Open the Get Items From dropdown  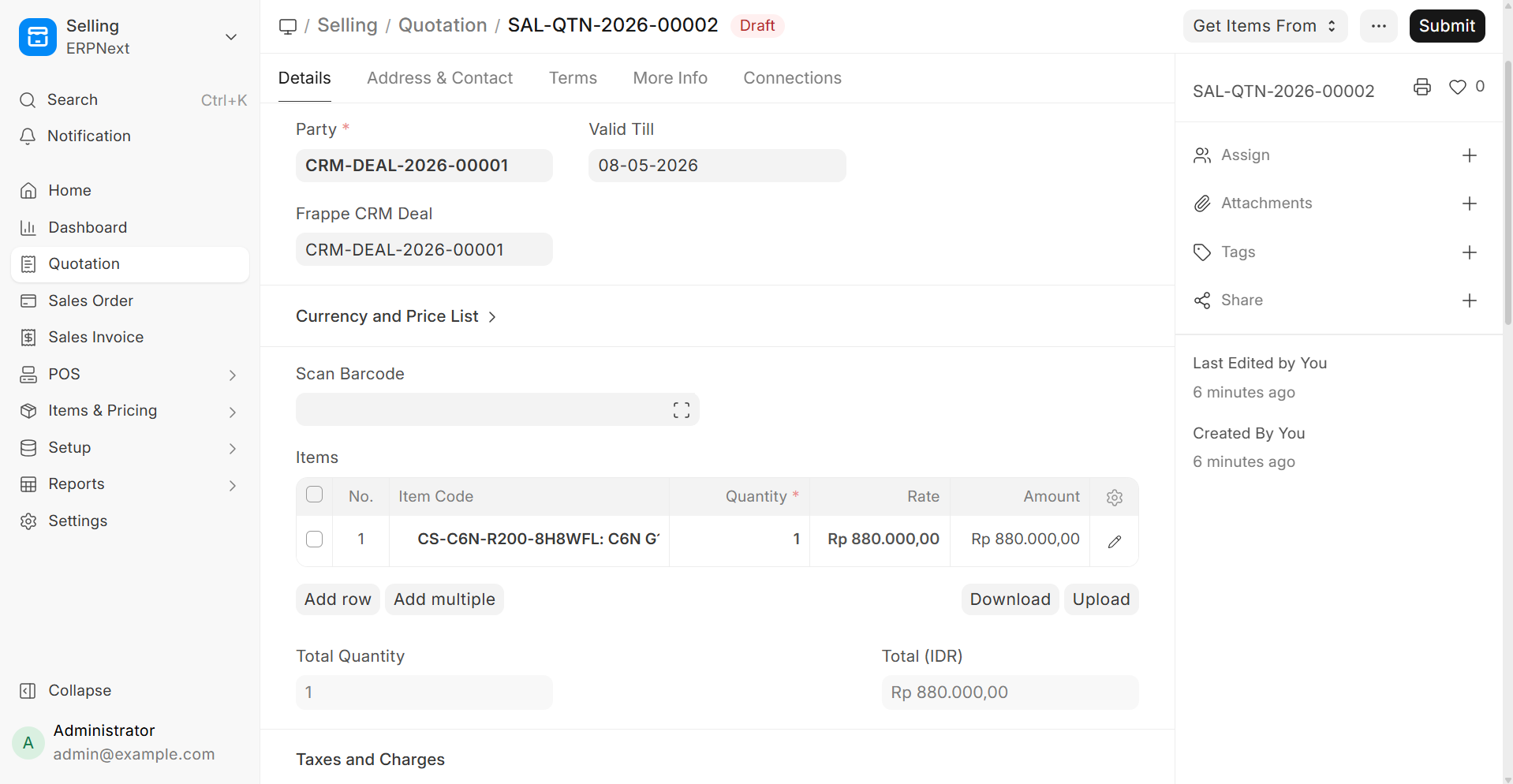pos(1264,26)
